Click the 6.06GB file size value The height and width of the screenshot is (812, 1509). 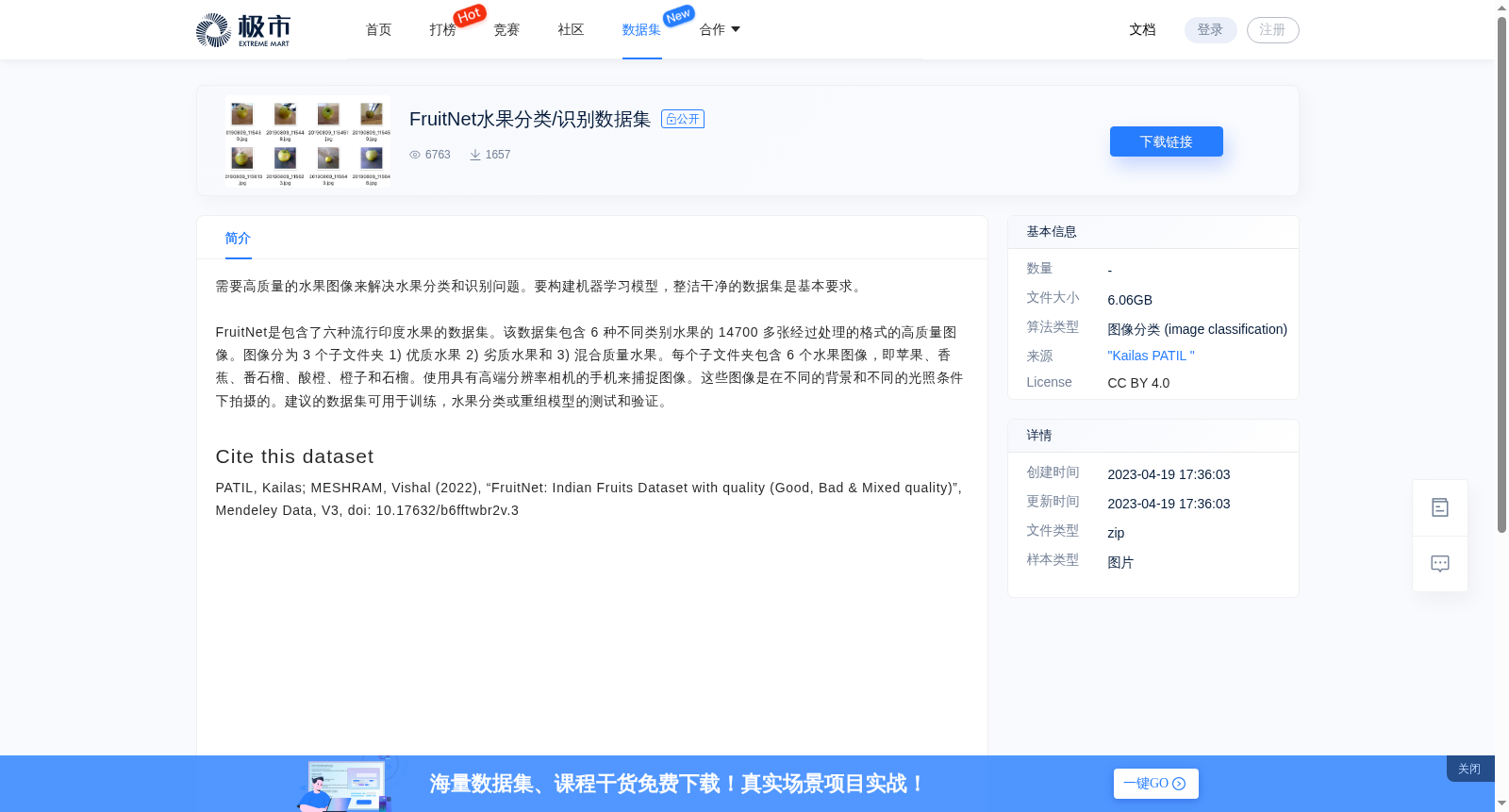[1130, 300]
